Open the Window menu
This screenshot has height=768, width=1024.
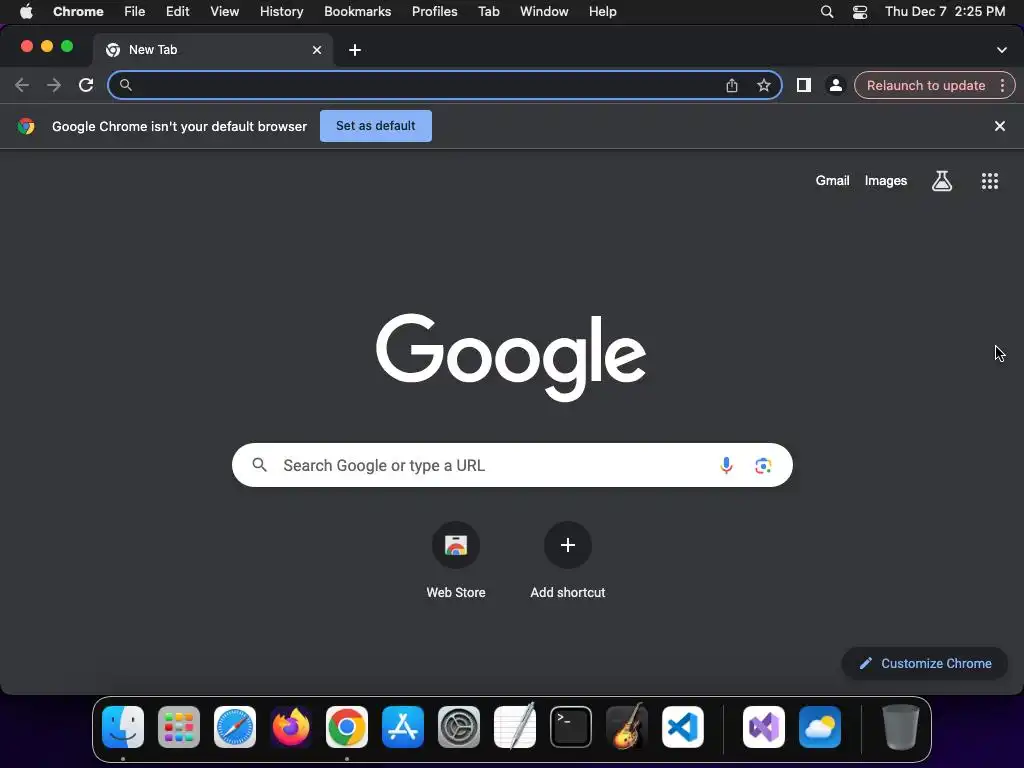[x=544, y=12]
